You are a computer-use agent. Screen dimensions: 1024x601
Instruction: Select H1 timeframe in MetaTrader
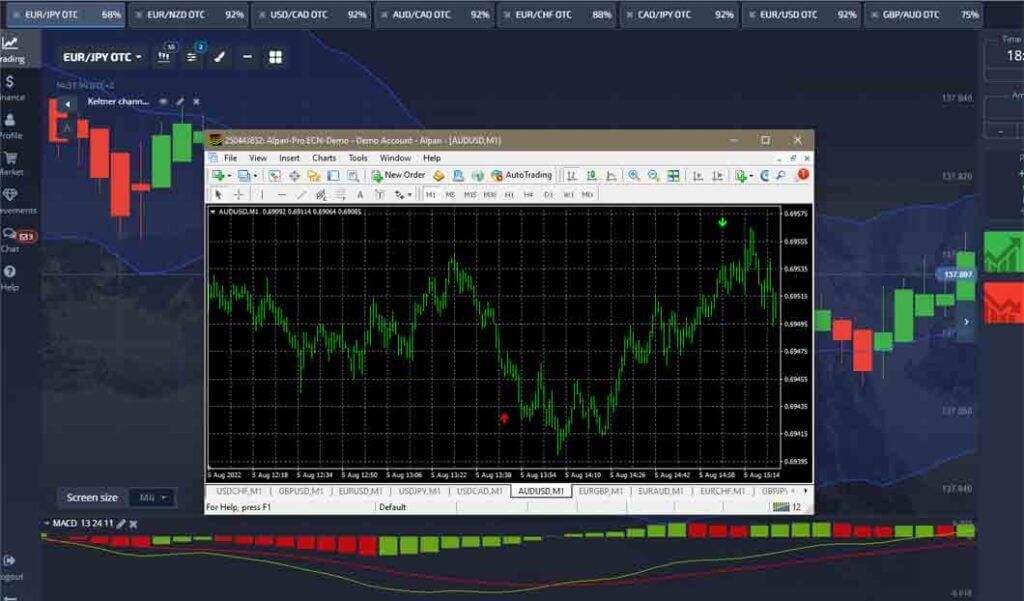(509, 195)
